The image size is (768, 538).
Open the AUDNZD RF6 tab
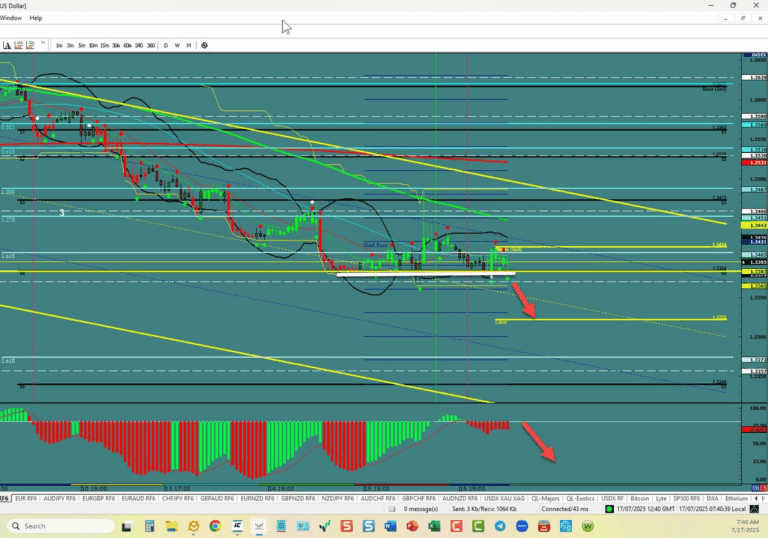[459, 498]
